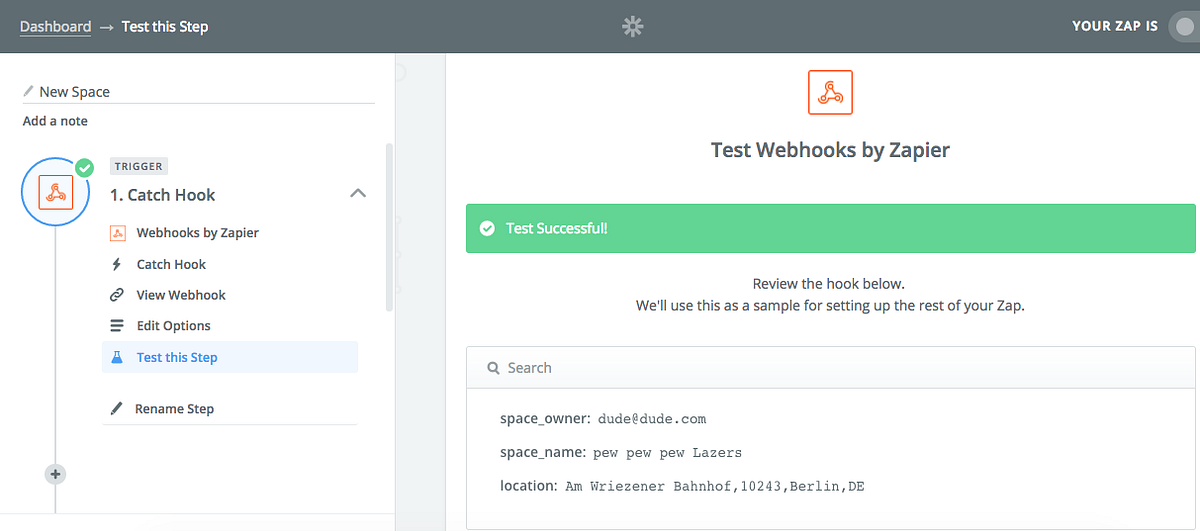Screen dimensions: 1200x531
Task: Click the Catch Hook trigger webhook circle icon
Action: (56, 191)
